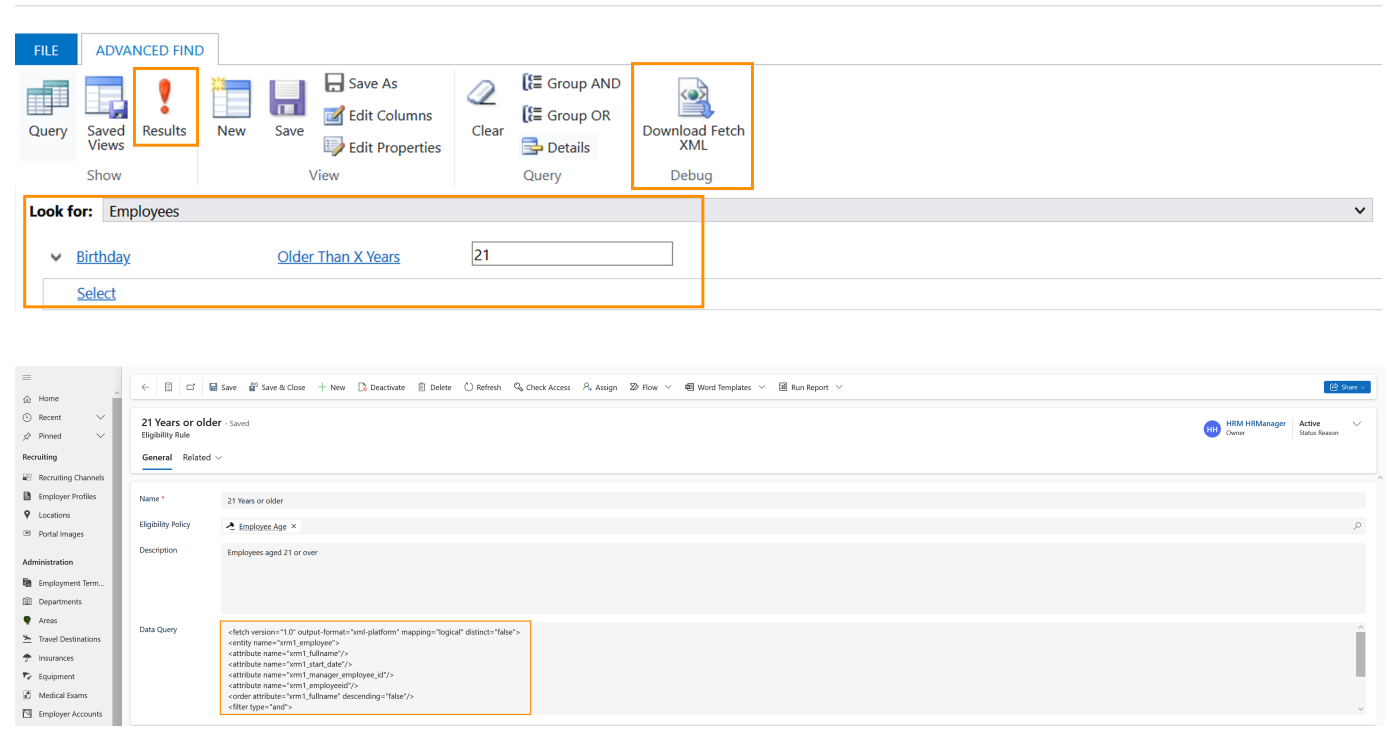Remove Employee Age from Eligibility Policy
Screen dimensions: 1388x729
pyautogui.click(x=294, y=526)
